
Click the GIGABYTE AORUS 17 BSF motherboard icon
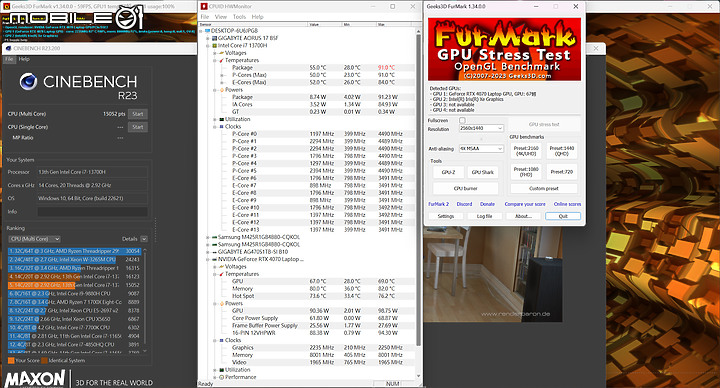[x=214, y=38]
